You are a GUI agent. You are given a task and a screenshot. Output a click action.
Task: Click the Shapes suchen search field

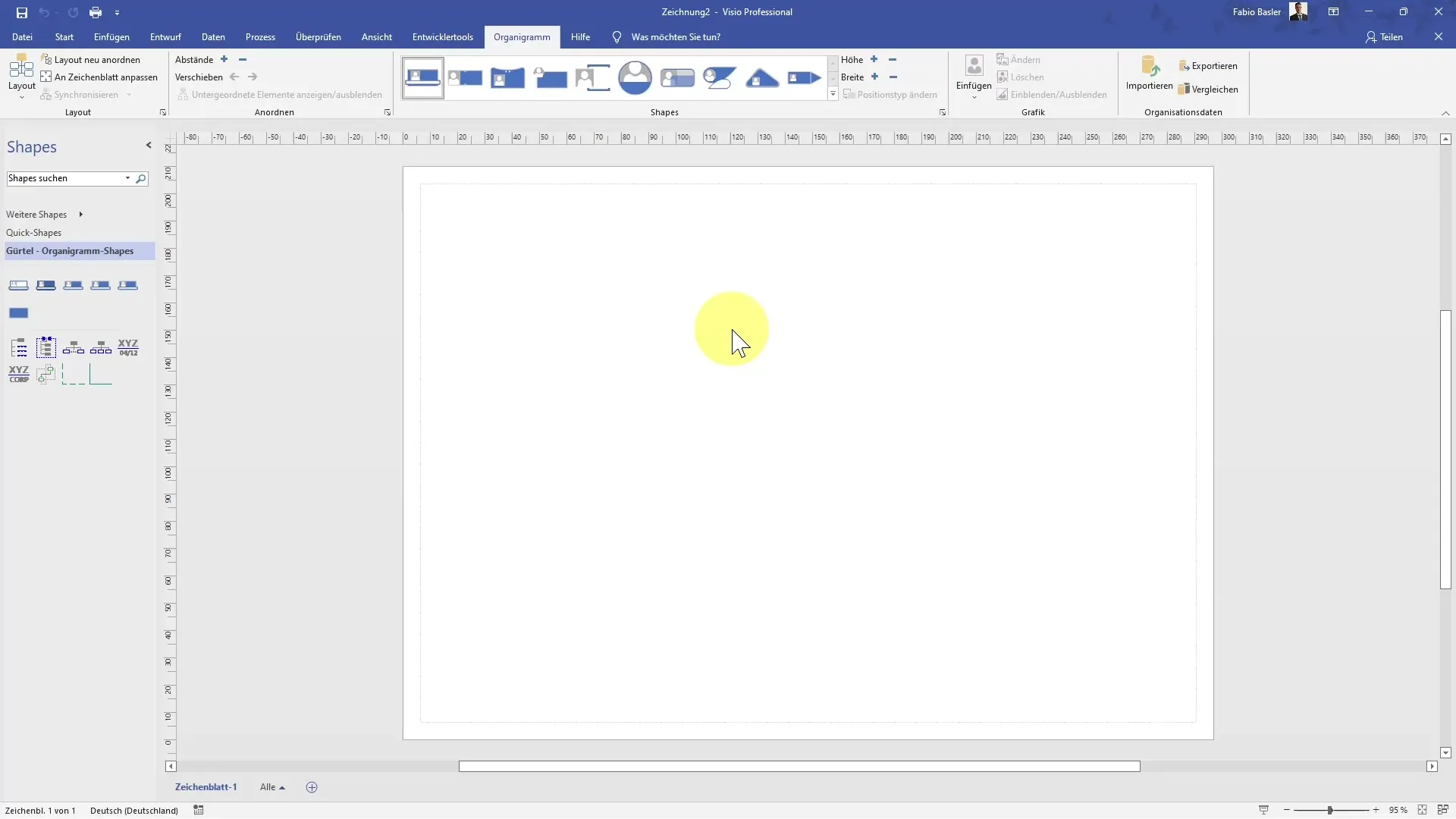pyautogui.click(x=64, y=178)
